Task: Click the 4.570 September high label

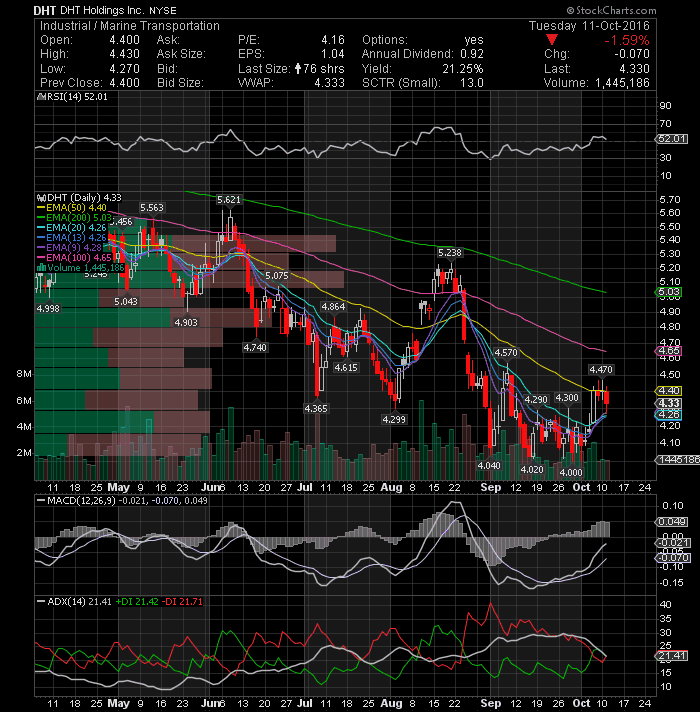Action: click(x=506, y=353)
